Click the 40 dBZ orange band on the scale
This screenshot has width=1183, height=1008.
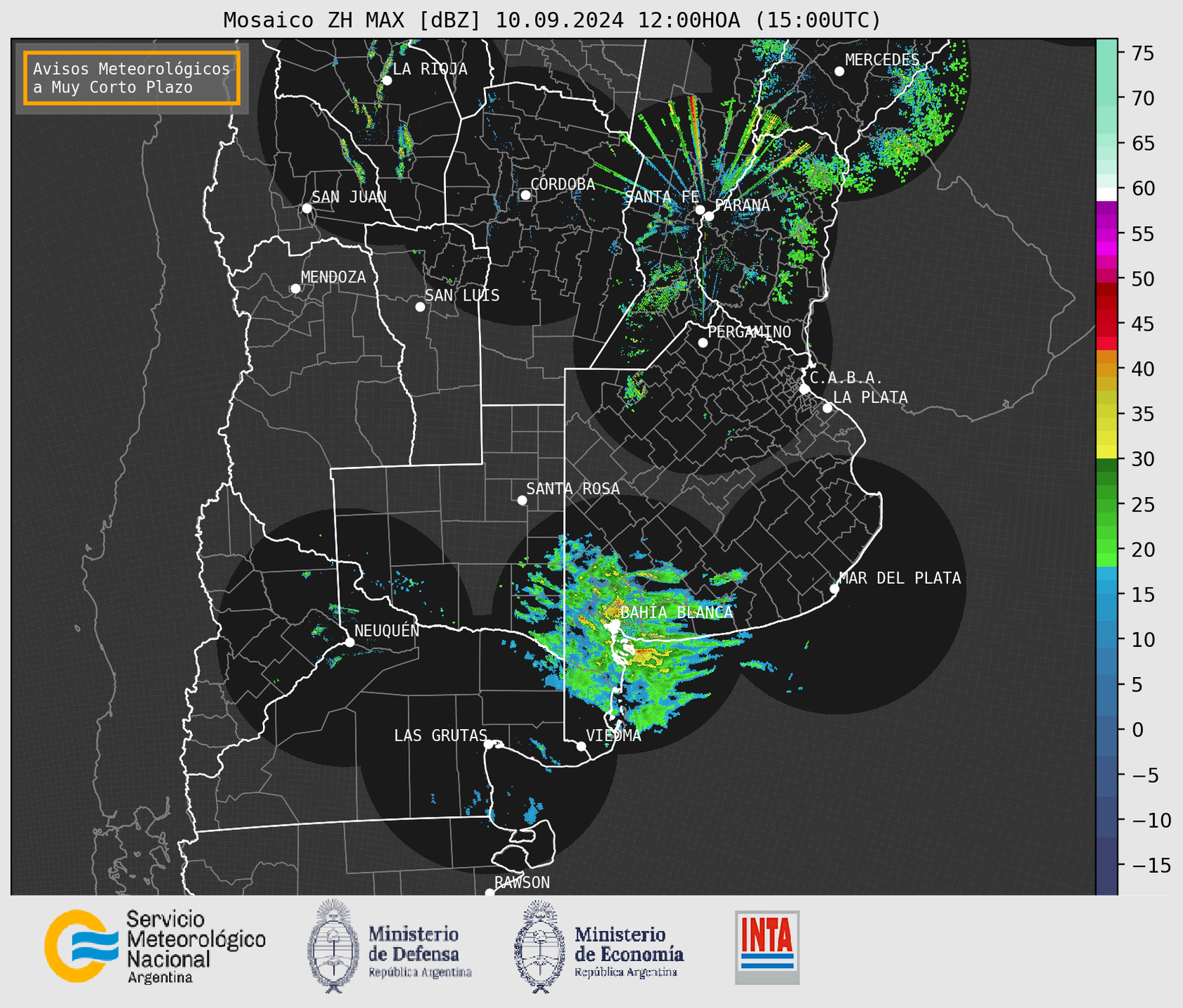1107,369
